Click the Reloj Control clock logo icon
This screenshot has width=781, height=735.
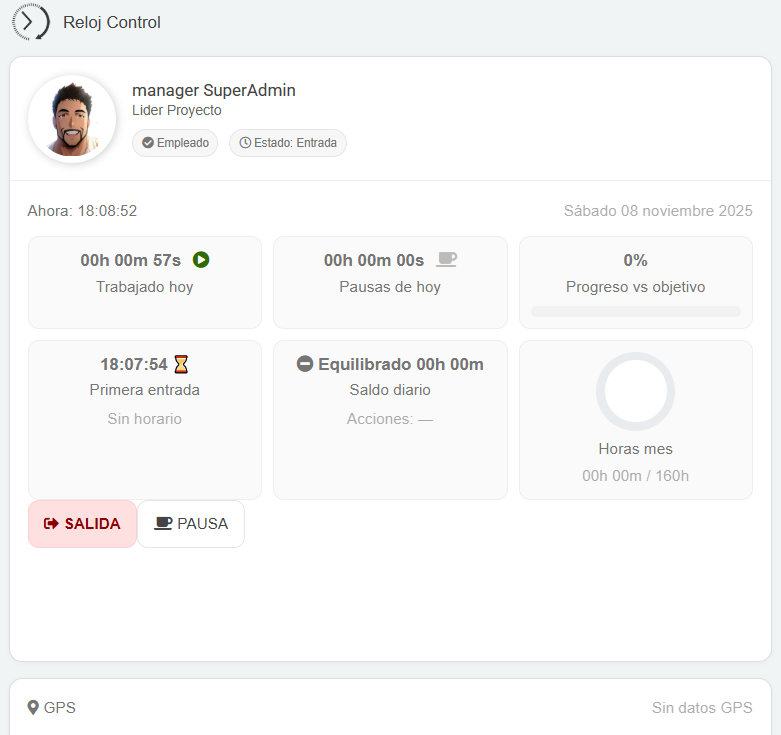(x=31, y=22)
